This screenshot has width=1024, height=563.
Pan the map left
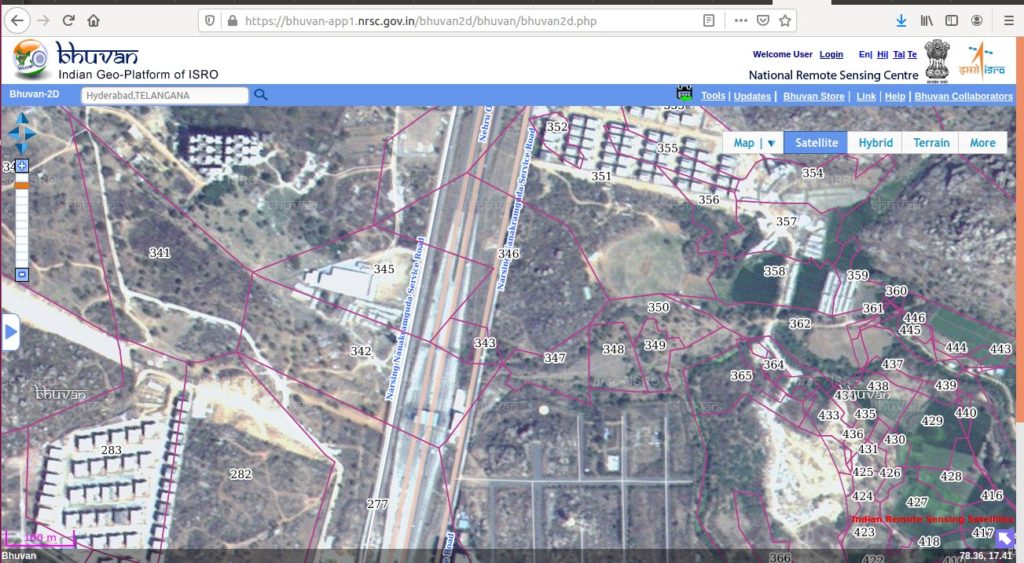coord(11,133)
